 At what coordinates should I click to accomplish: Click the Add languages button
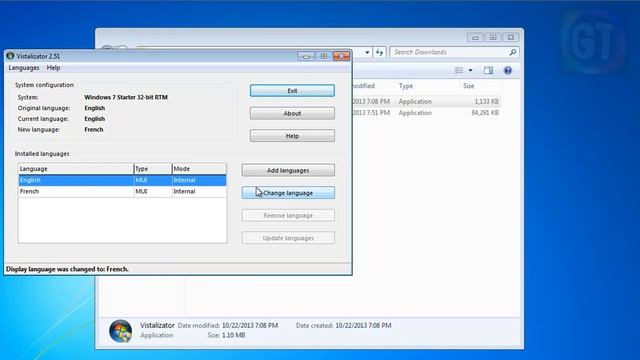[x=288, y=170]
